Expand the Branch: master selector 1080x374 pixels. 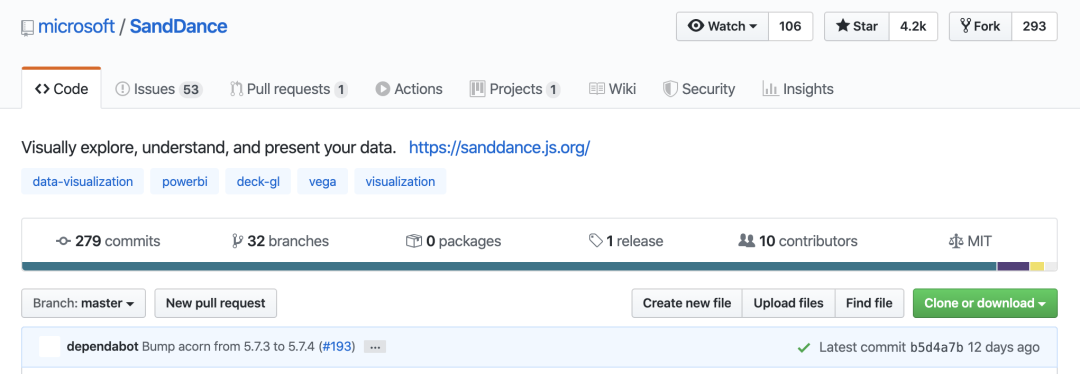(x=83, y=303)
